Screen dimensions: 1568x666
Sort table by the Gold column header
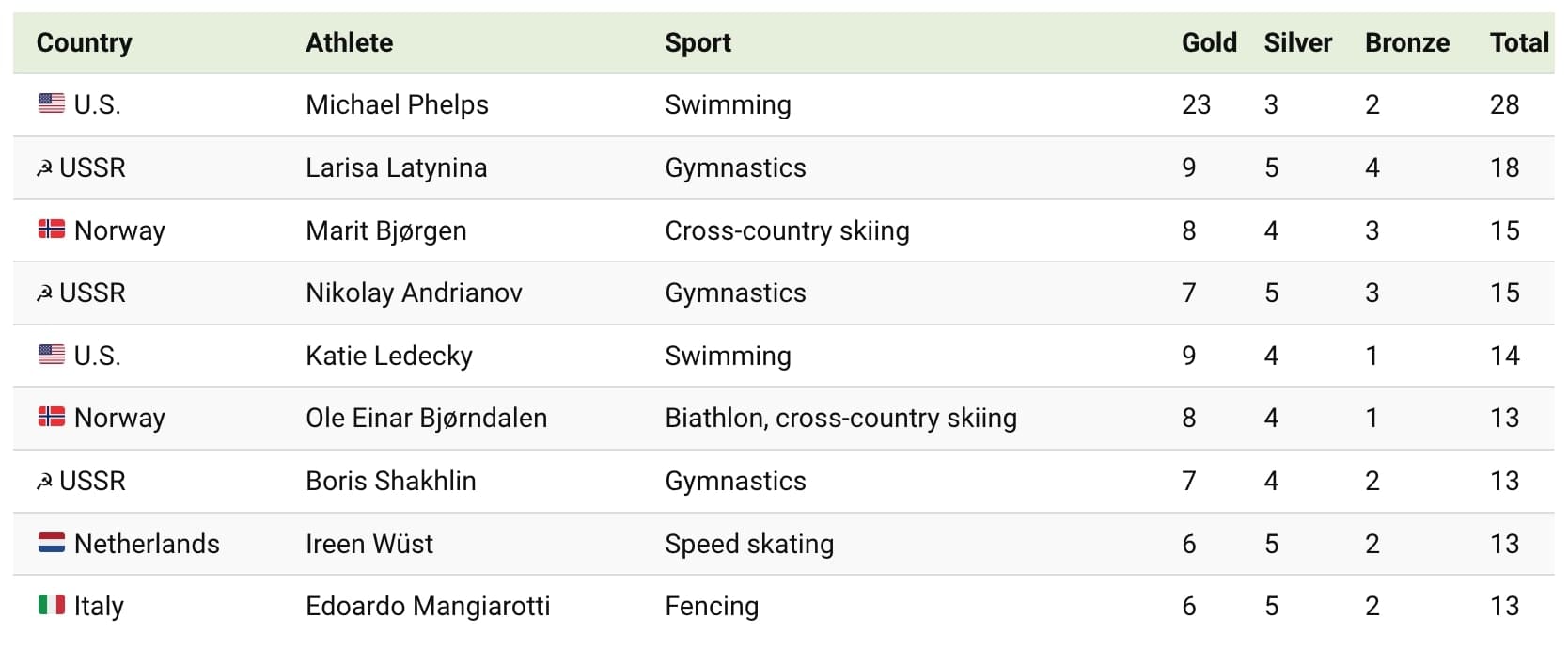coord(1209,42)
